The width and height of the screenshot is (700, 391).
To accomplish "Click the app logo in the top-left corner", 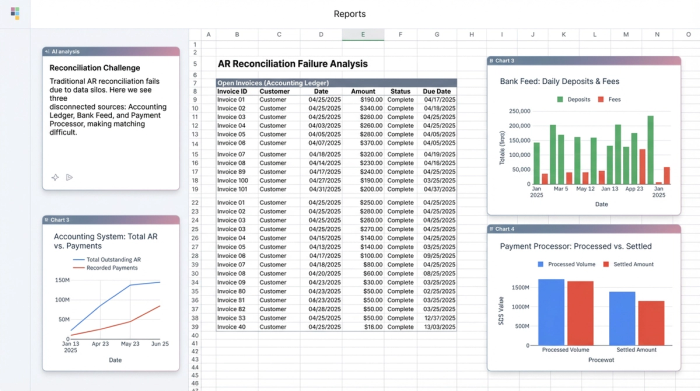I will pyautogui.click(x=15, y=13).
